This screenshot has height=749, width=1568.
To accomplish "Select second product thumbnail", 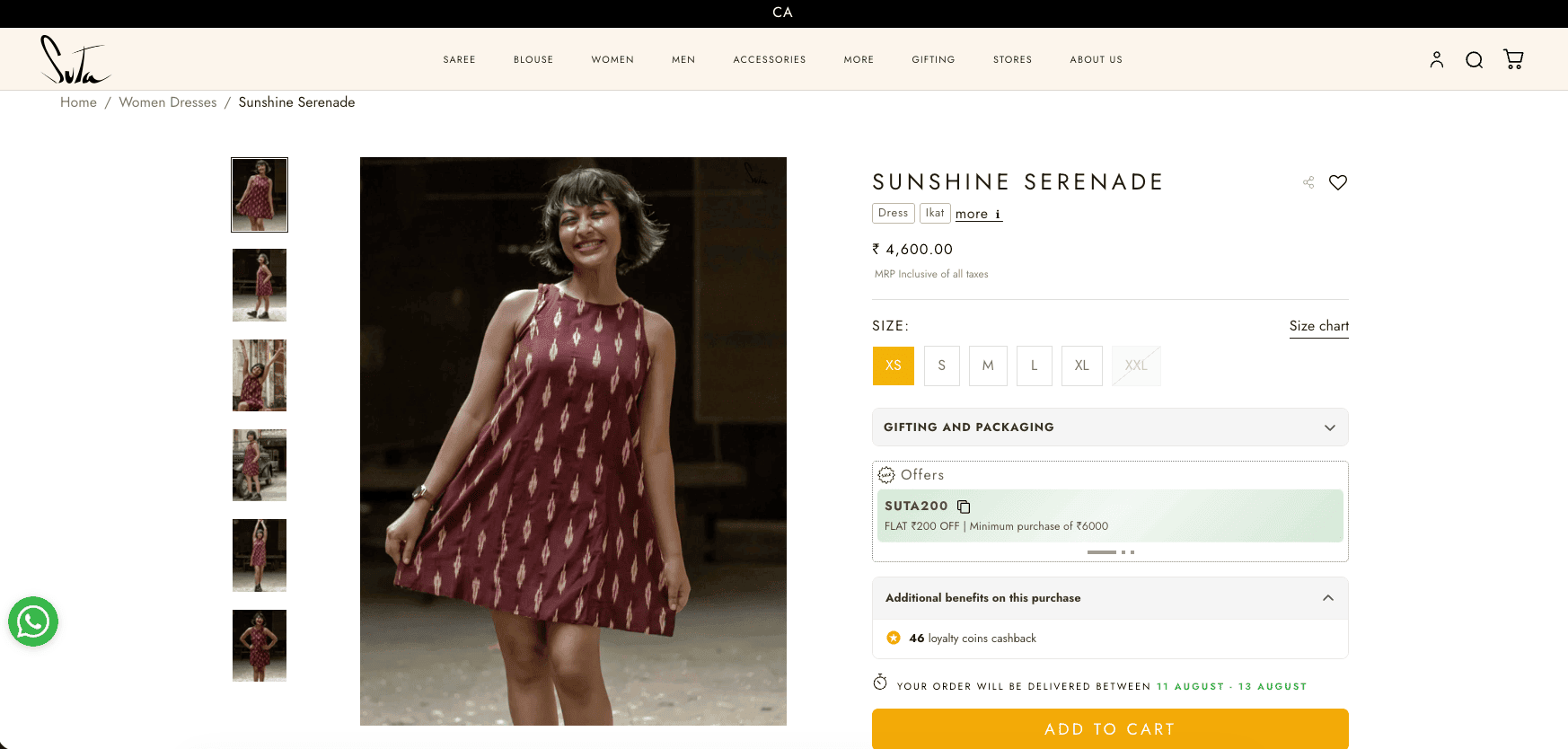I will [260, 285].
